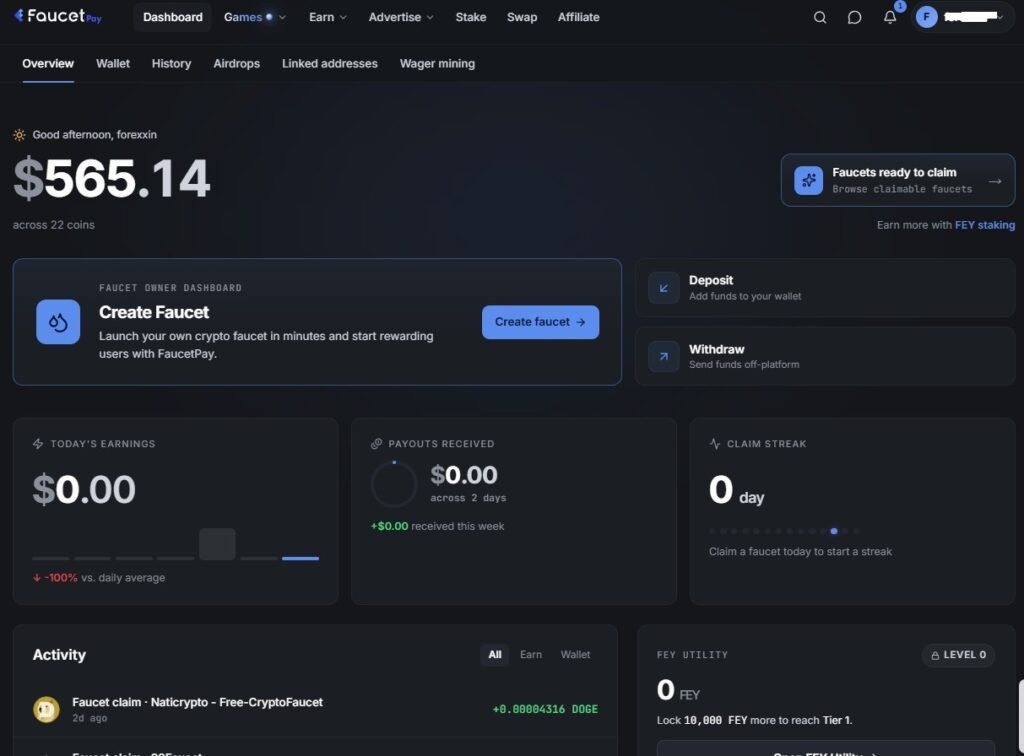Go to the Swap page
This screenshot has height=756, width=1024.
[x=522, y=17]
